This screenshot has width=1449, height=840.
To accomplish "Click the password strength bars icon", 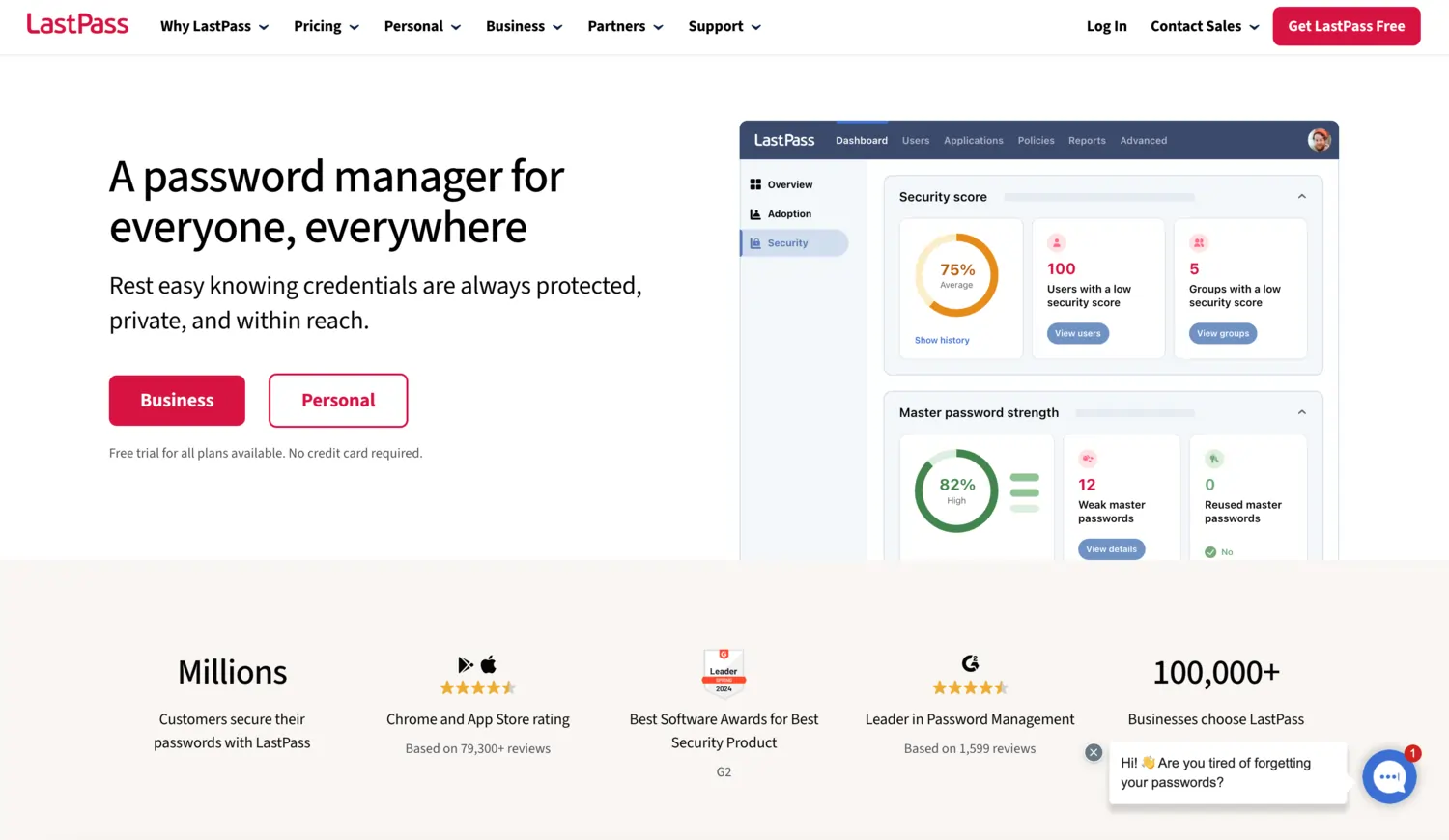I will click(x=1024, y=492).
